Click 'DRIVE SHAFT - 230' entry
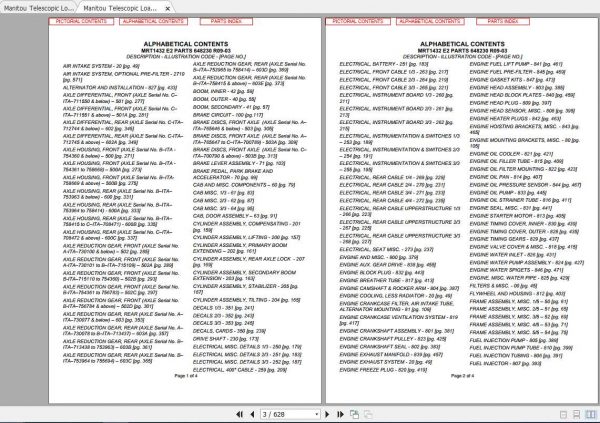 click(226, 339)
